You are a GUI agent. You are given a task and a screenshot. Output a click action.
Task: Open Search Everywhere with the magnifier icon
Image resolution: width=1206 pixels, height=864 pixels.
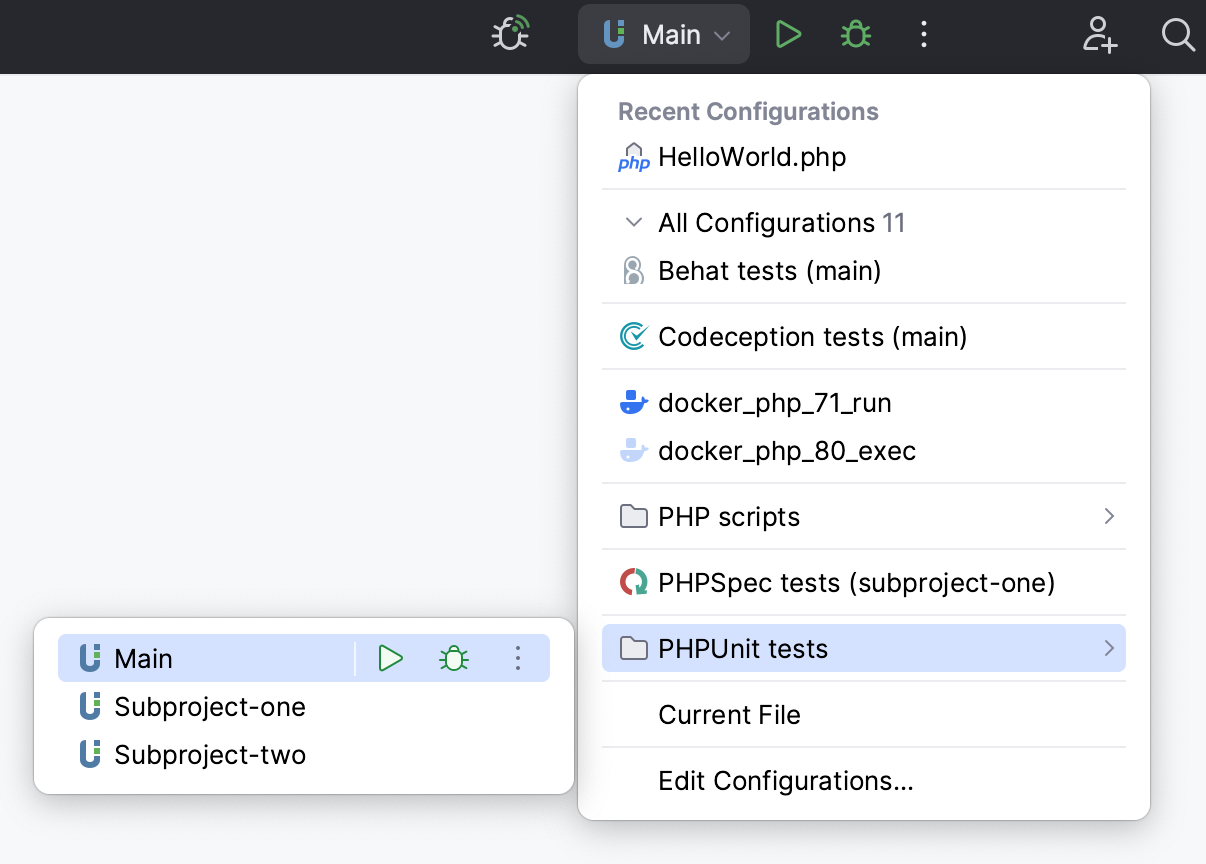coord(1178,36)
